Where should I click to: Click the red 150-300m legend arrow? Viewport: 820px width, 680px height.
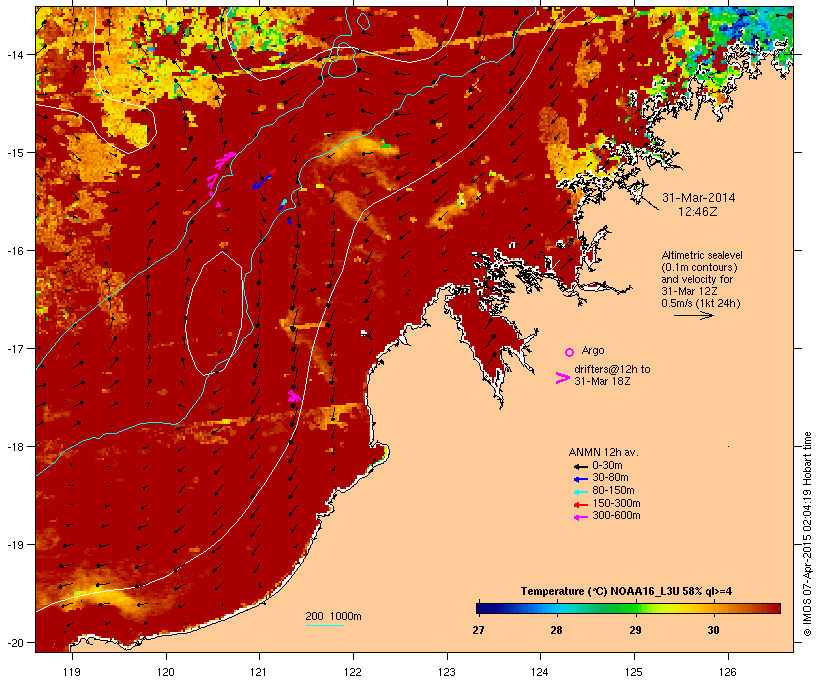click(x=580, y=505)
